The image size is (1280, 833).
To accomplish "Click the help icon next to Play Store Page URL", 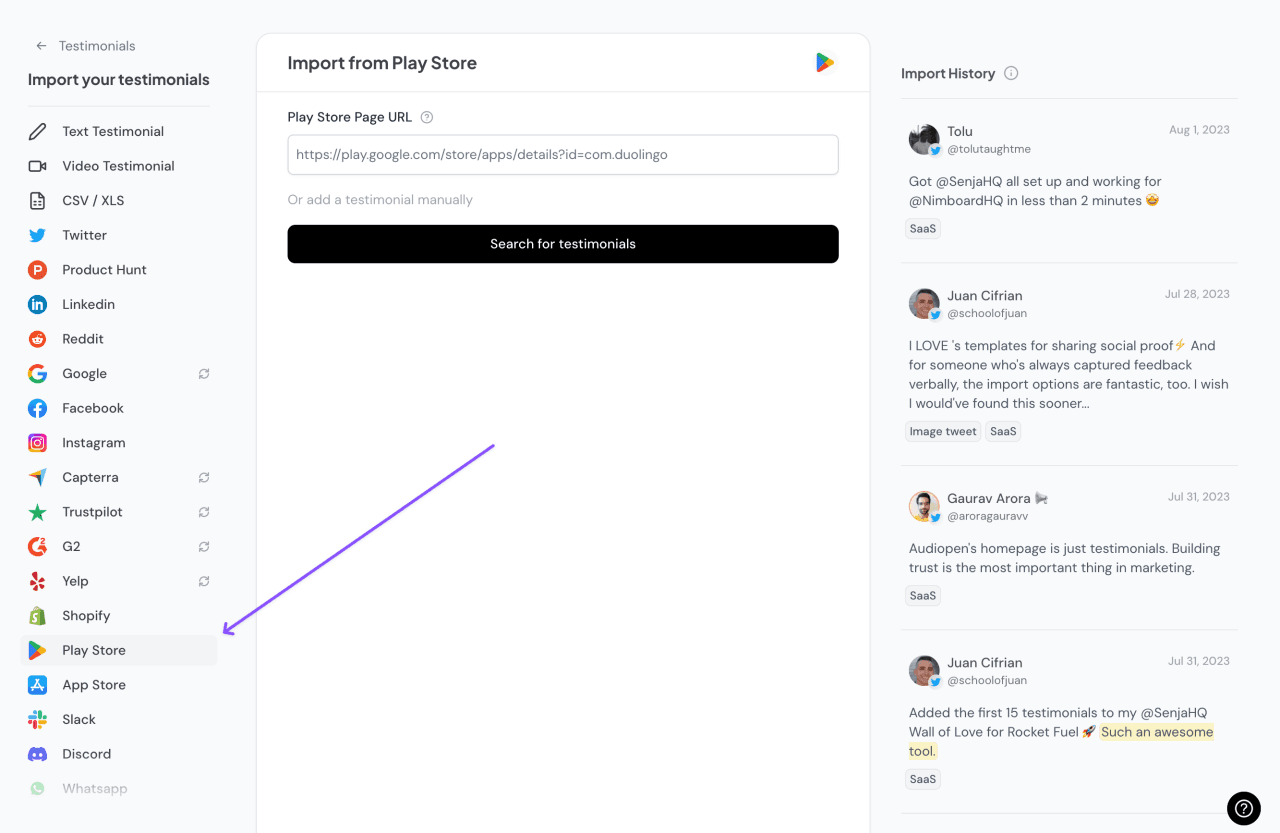I will (x=427, y=117).
